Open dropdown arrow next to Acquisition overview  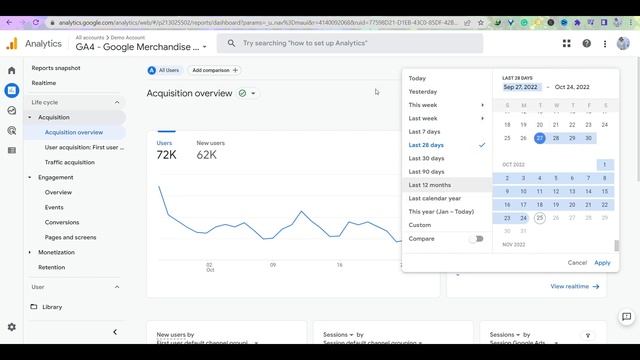click(x=253, y=93)
